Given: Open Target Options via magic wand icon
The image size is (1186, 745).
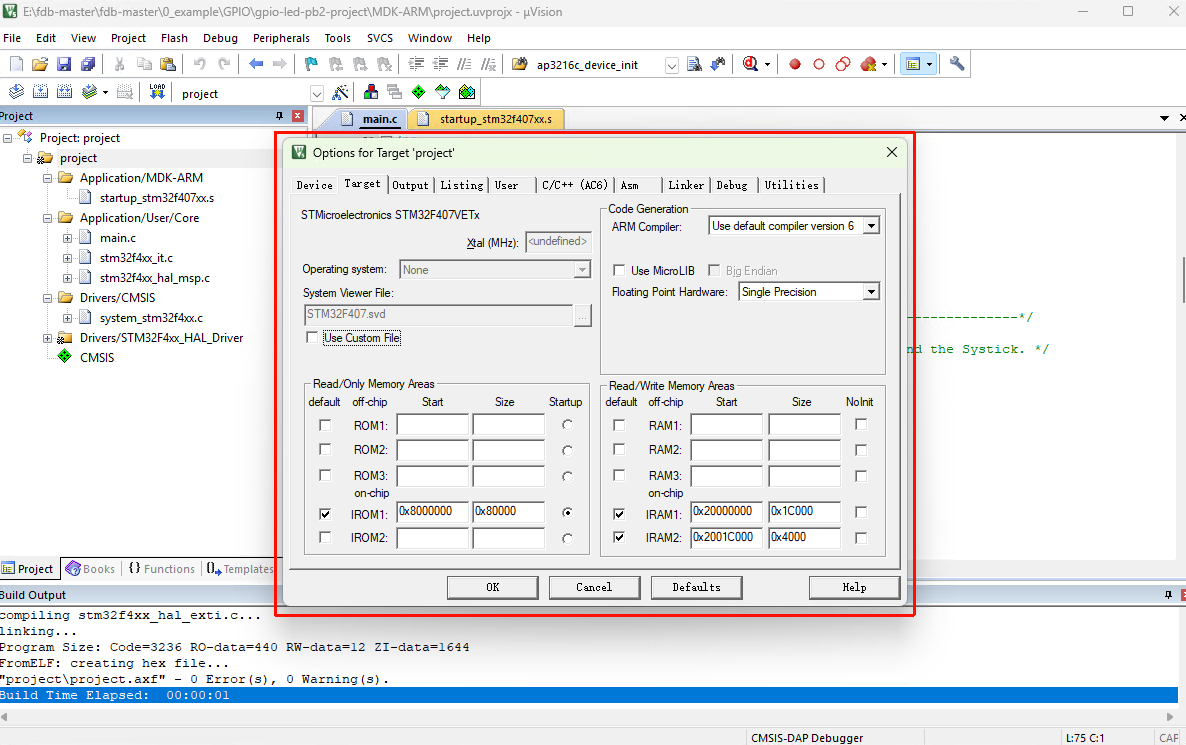Looking at the screenshot, I should pos(341,93).
